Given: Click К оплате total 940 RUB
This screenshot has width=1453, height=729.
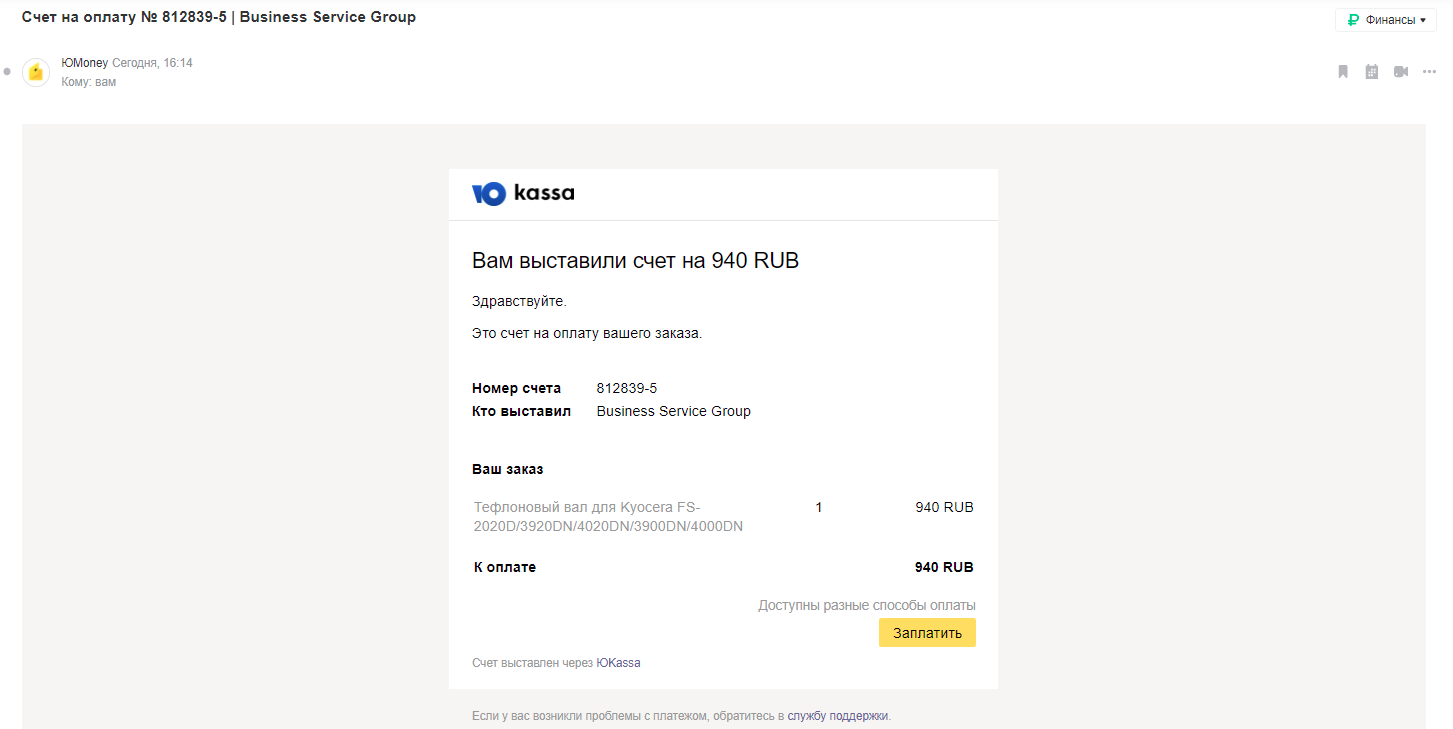Looking at the screenshot, I should (x=944, y=567).
